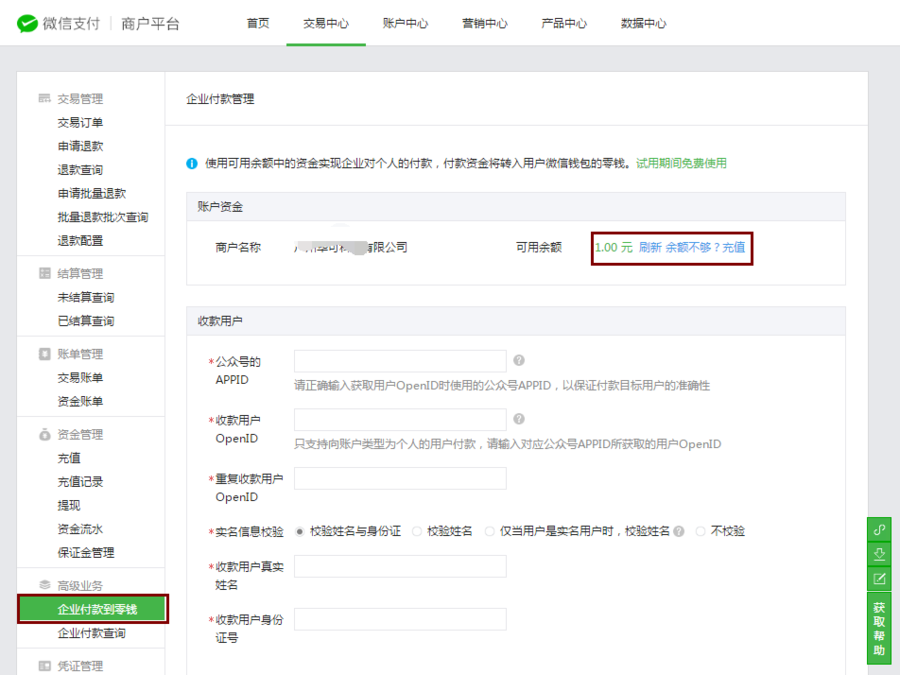Open 退款查询 in the sidebar
The image size is (900, 675).
click(x=80, y=170)
